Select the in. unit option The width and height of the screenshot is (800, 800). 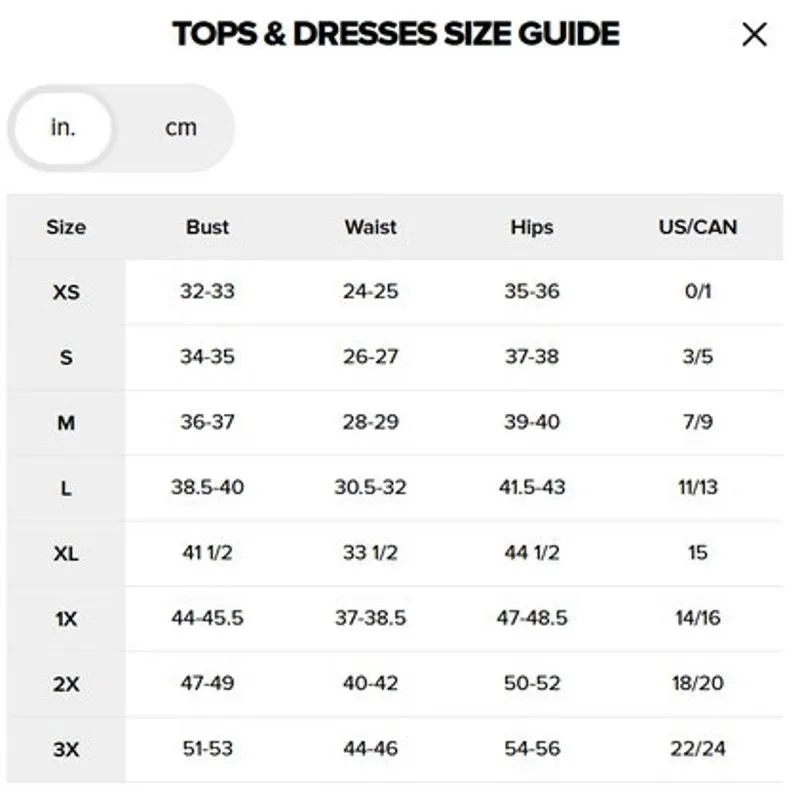(x=63, y=128)
